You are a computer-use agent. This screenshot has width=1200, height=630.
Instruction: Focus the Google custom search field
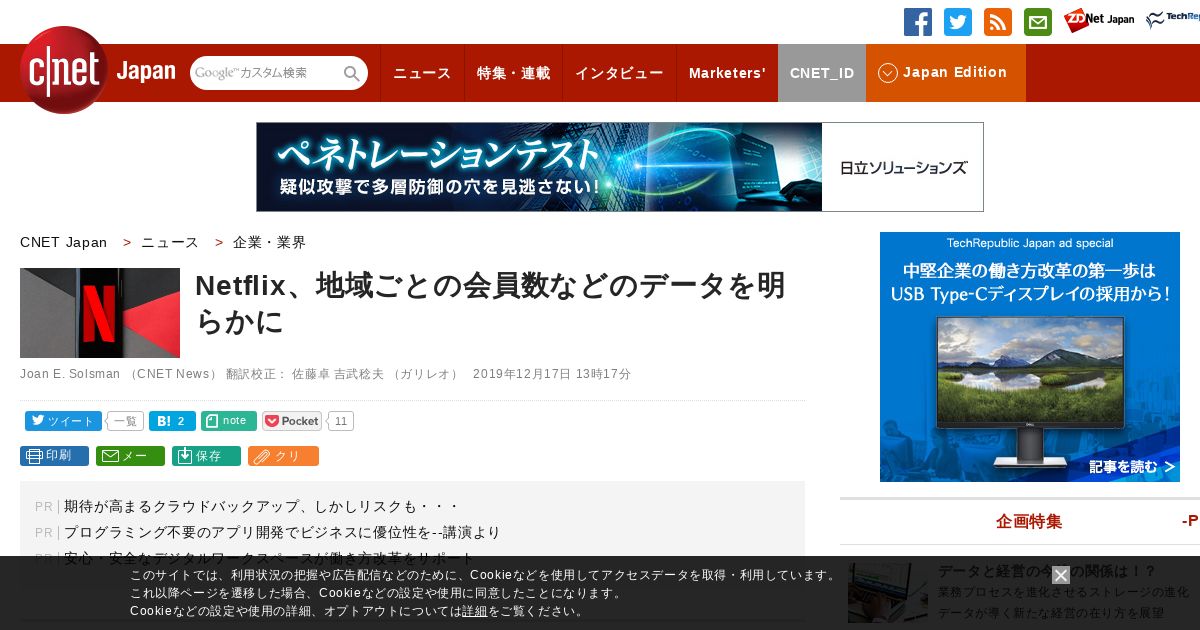pos(266,73)
